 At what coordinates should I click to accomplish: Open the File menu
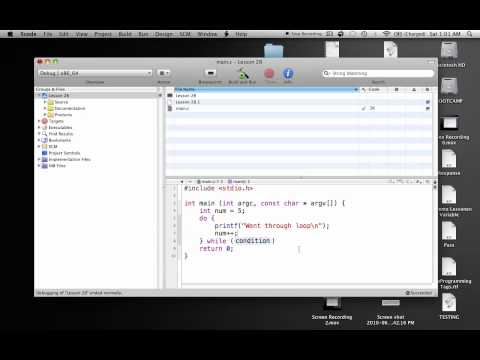[48, 34]
